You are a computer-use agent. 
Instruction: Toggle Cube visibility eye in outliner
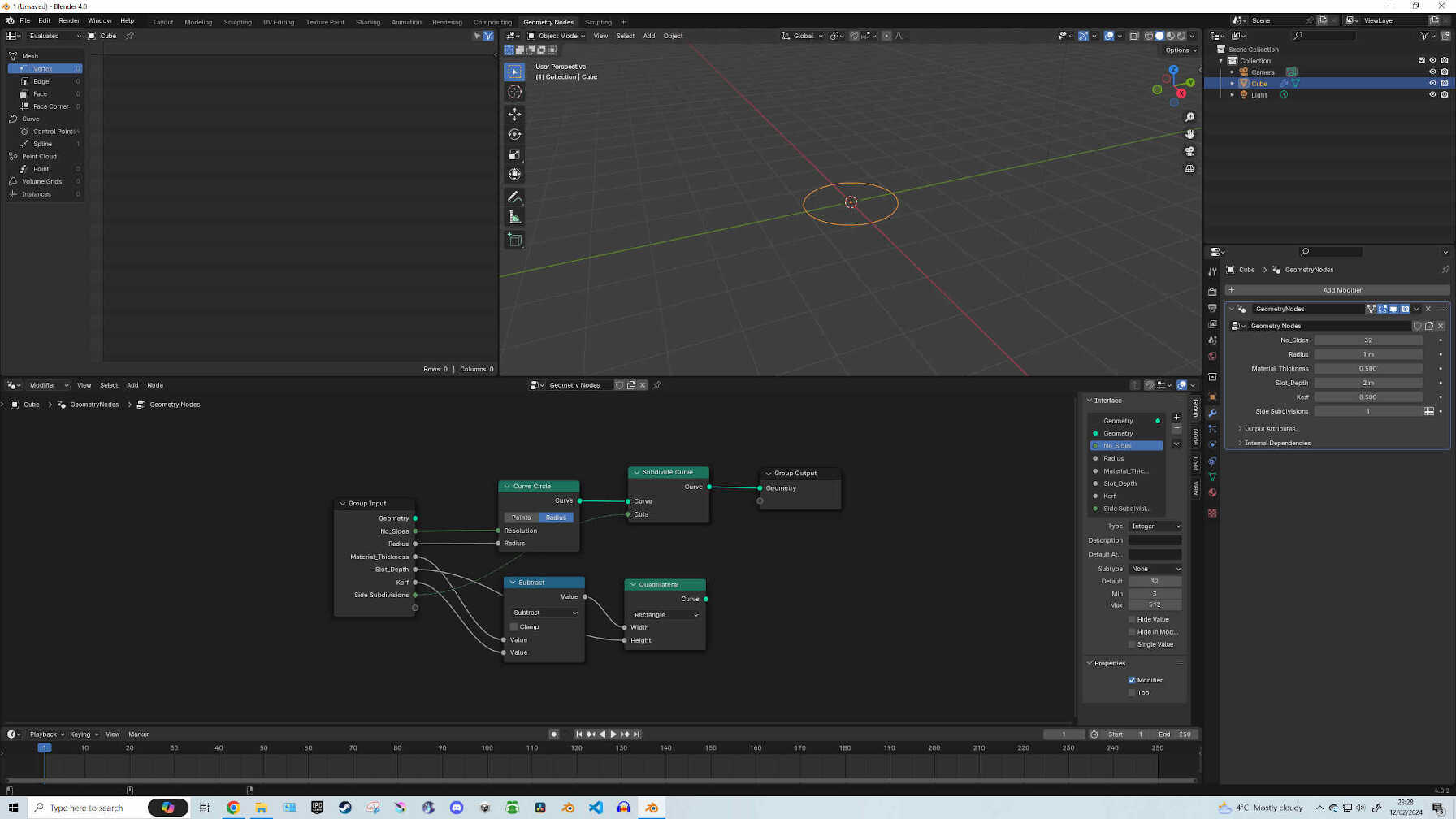[1432, 83]
